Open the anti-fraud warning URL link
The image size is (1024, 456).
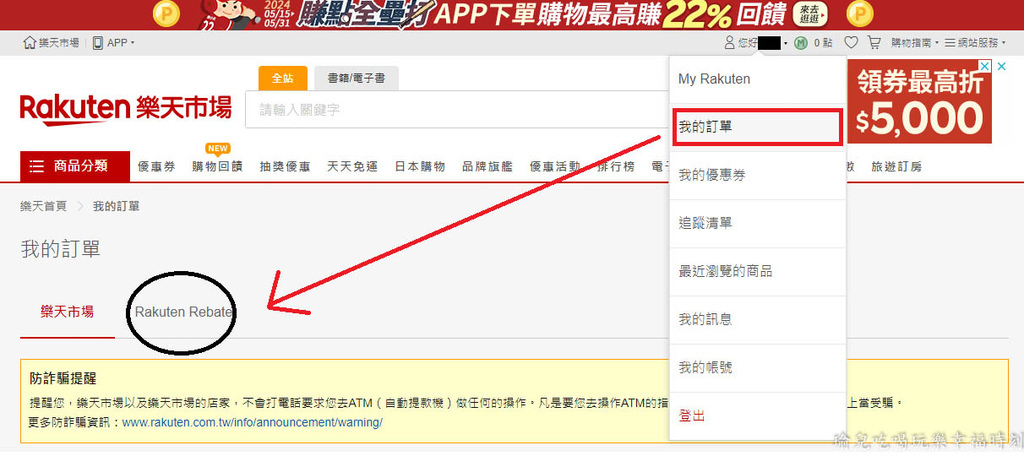click(252, 423)
